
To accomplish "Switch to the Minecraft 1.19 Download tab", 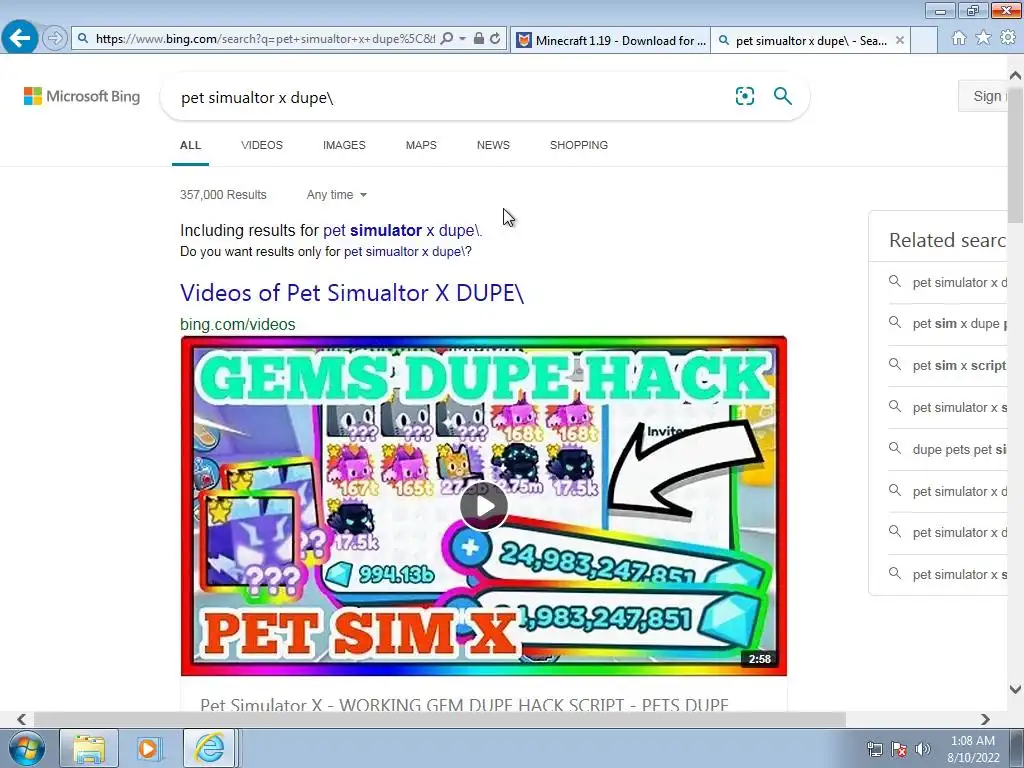I will tap(611, 40).
